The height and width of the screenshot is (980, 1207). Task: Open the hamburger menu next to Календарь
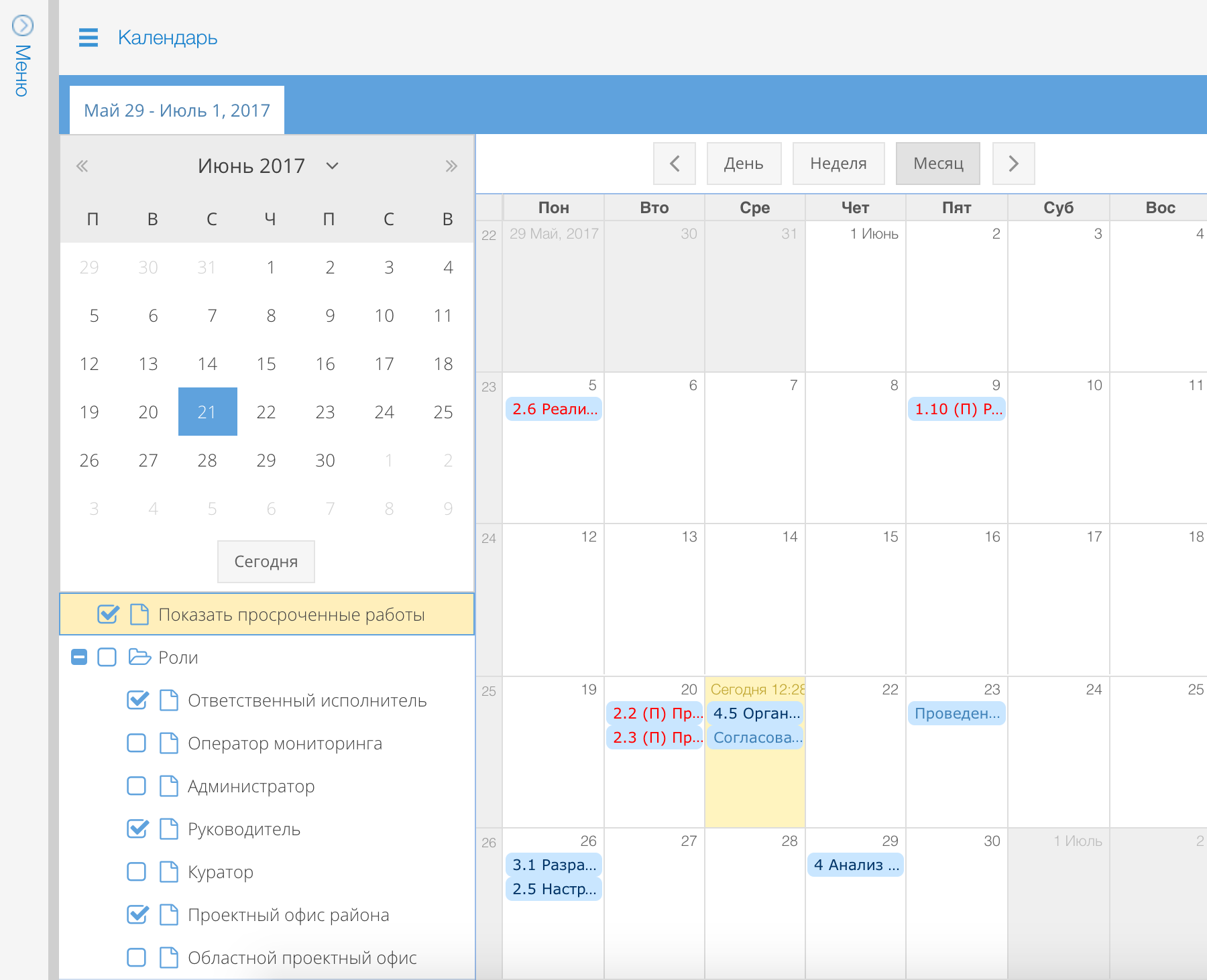88,38
